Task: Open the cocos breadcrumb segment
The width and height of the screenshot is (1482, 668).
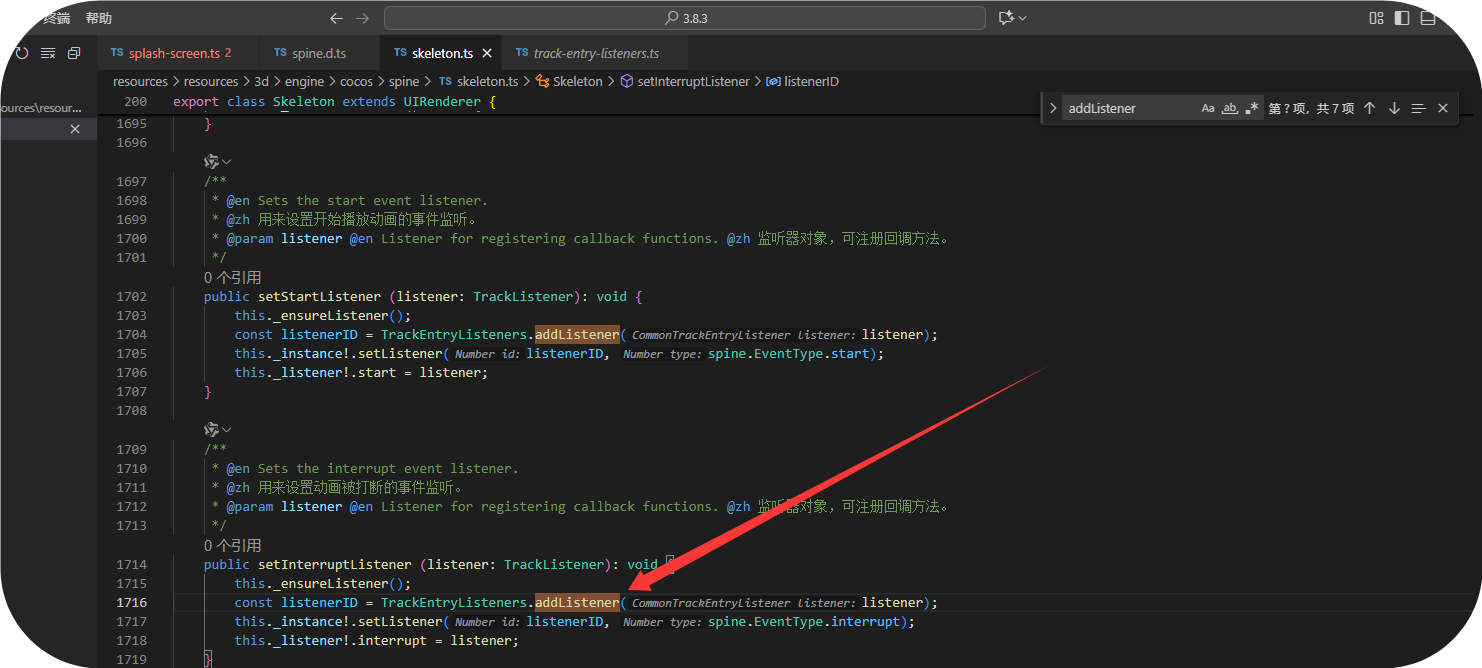Action: coord(356,81)
